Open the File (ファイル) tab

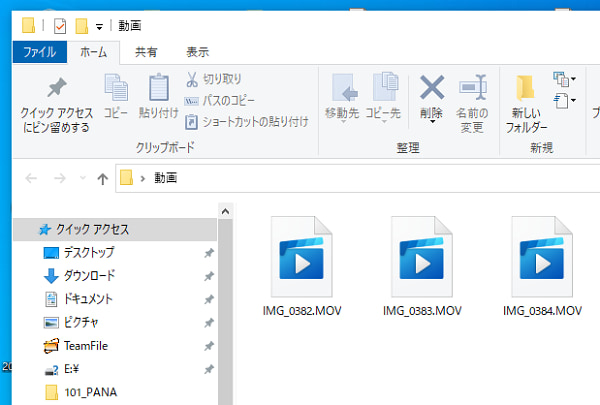point(40,52)
